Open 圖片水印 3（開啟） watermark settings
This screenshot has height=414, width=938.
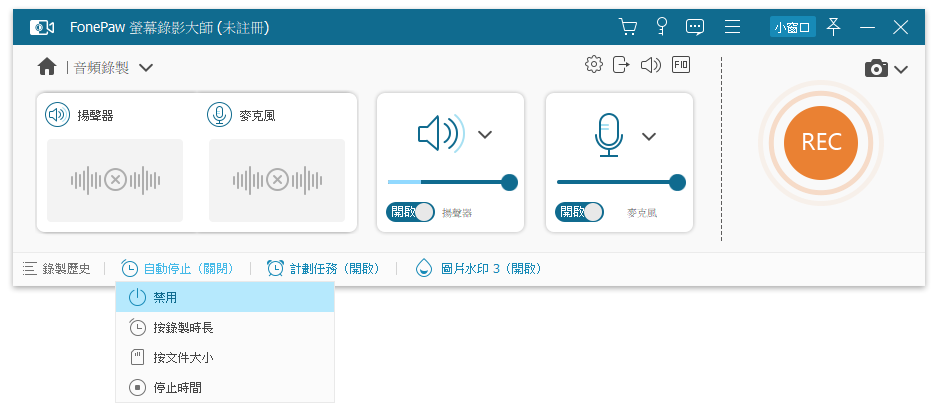479,269
